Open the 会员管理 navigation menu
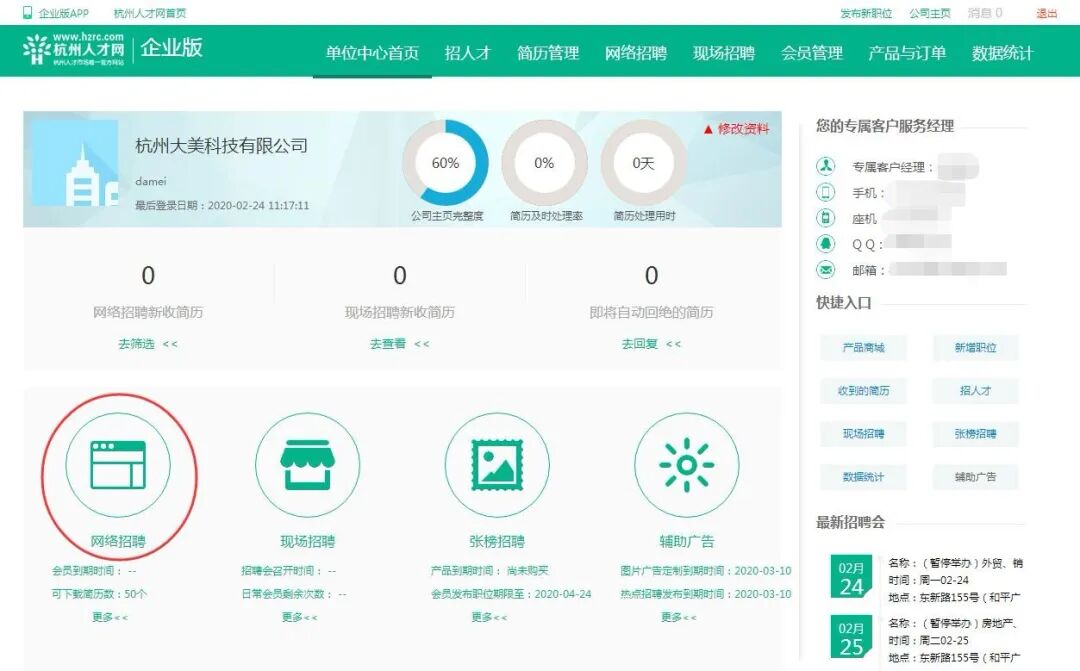 click(812, 53)
